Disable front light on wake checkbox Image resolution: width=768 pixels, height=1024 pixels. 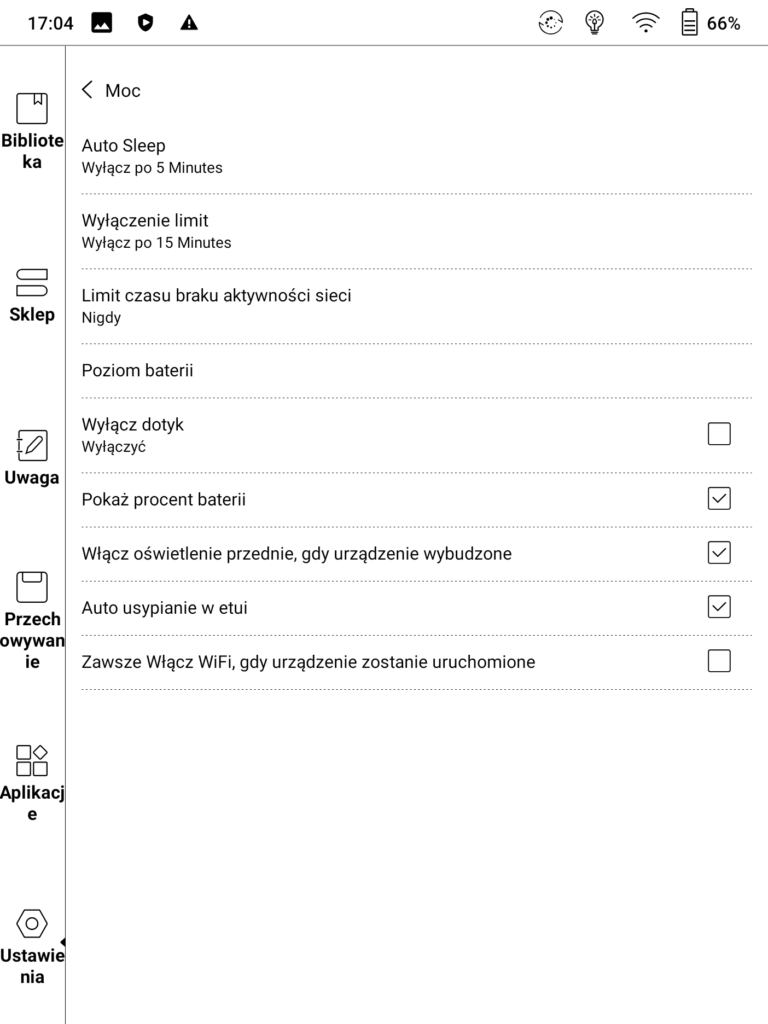click(x=719, y=552)
